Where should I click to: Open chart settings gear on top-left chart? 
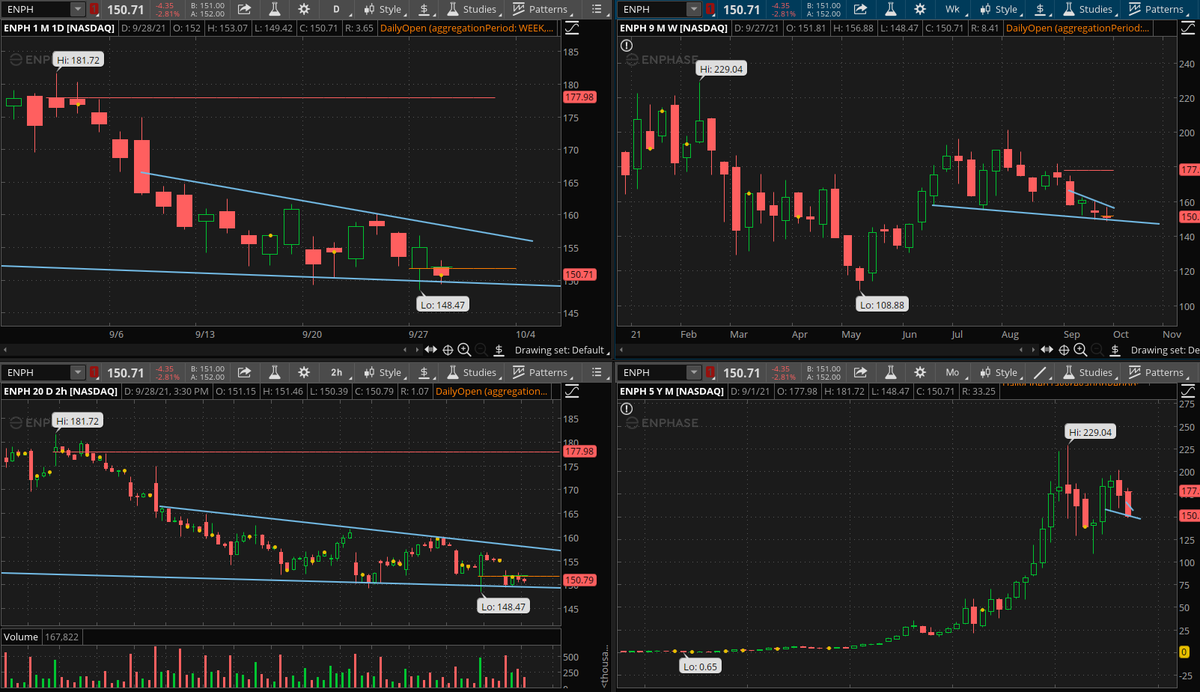(x=304, y=9)
